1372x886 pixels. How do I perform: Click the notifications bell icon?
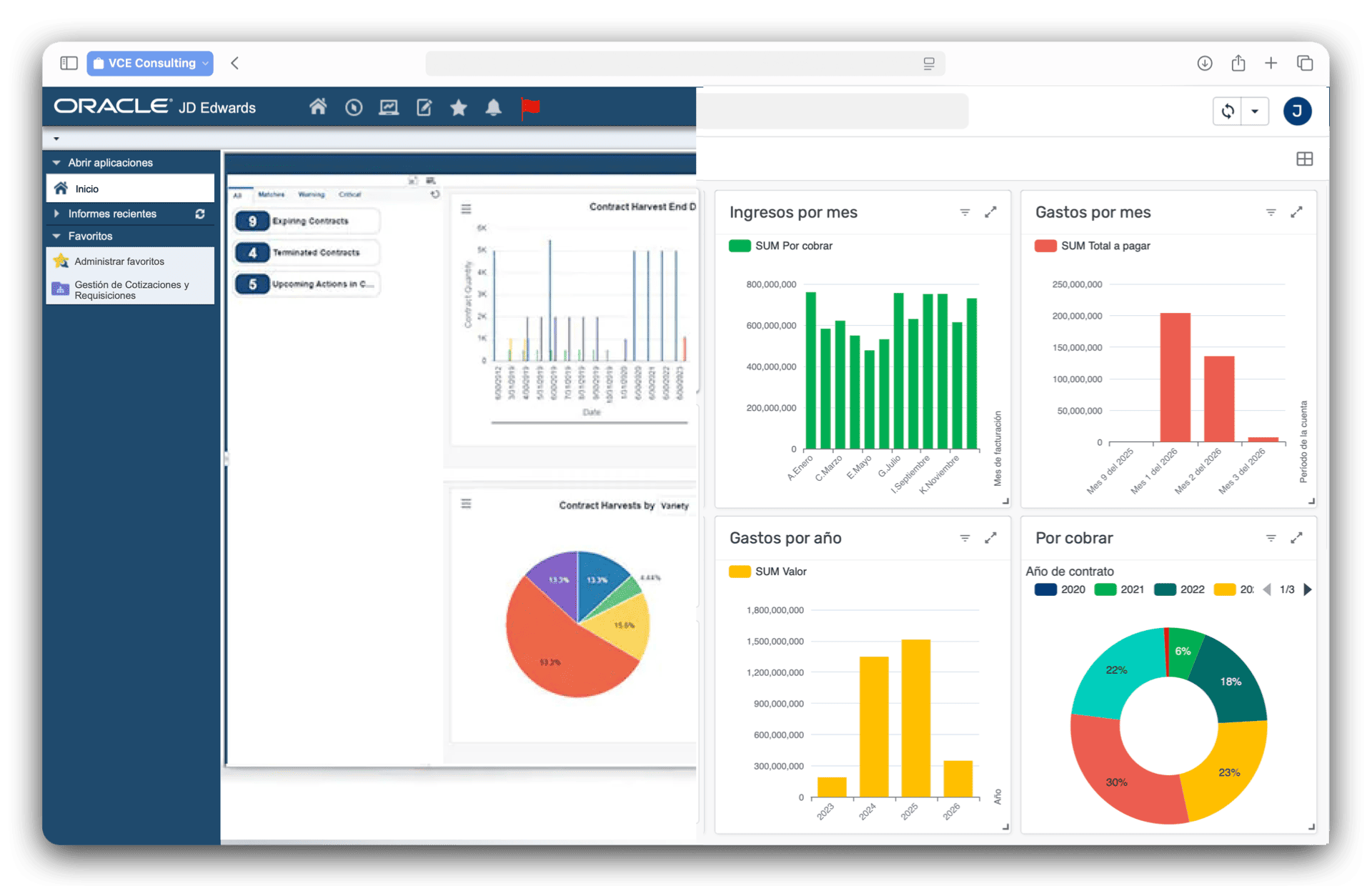[x=493, y=108]
